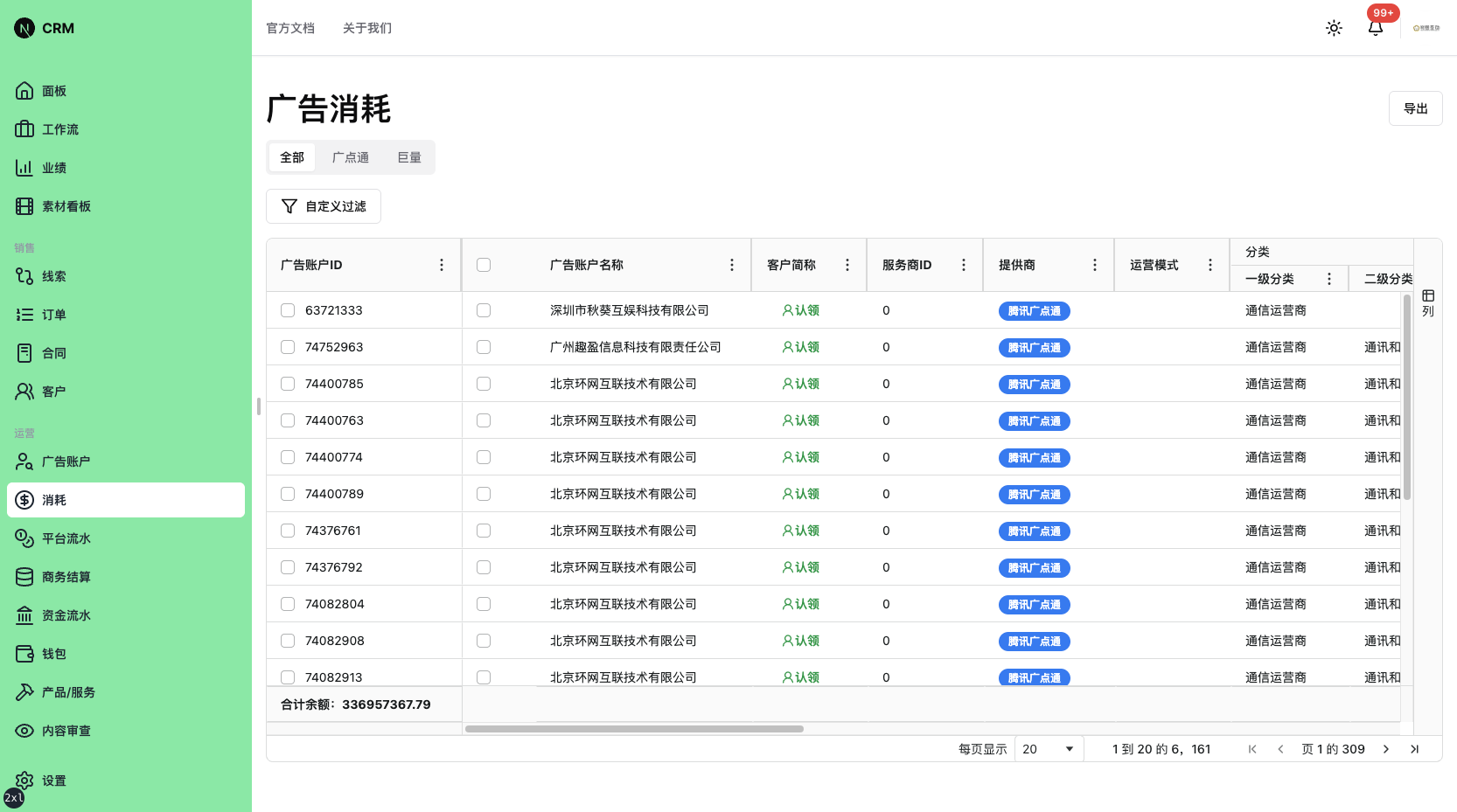Open notifications bell with 99+ badge
1457x812 pixels.
pyautogui.click(x=1375, y=29)
